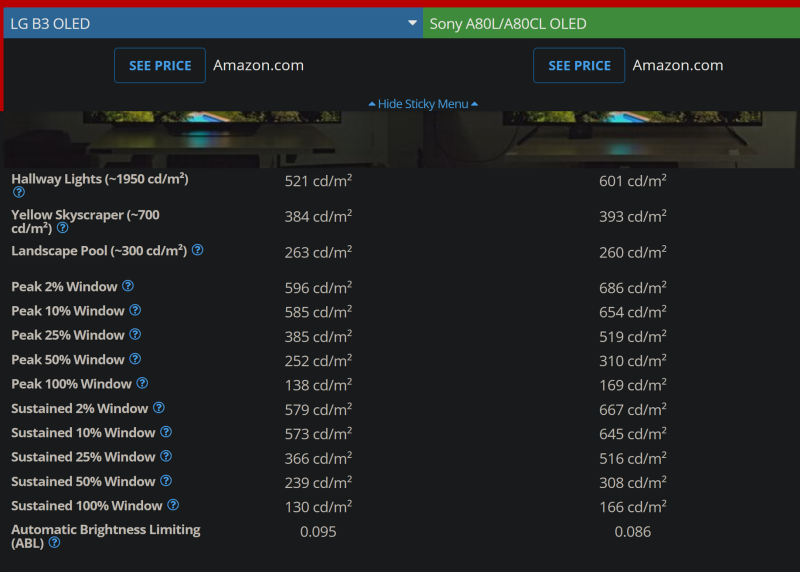800x572 pixels.
Task: Open Amazon.com link beside LG SEE PRICE
Action: tap(258, 65)
